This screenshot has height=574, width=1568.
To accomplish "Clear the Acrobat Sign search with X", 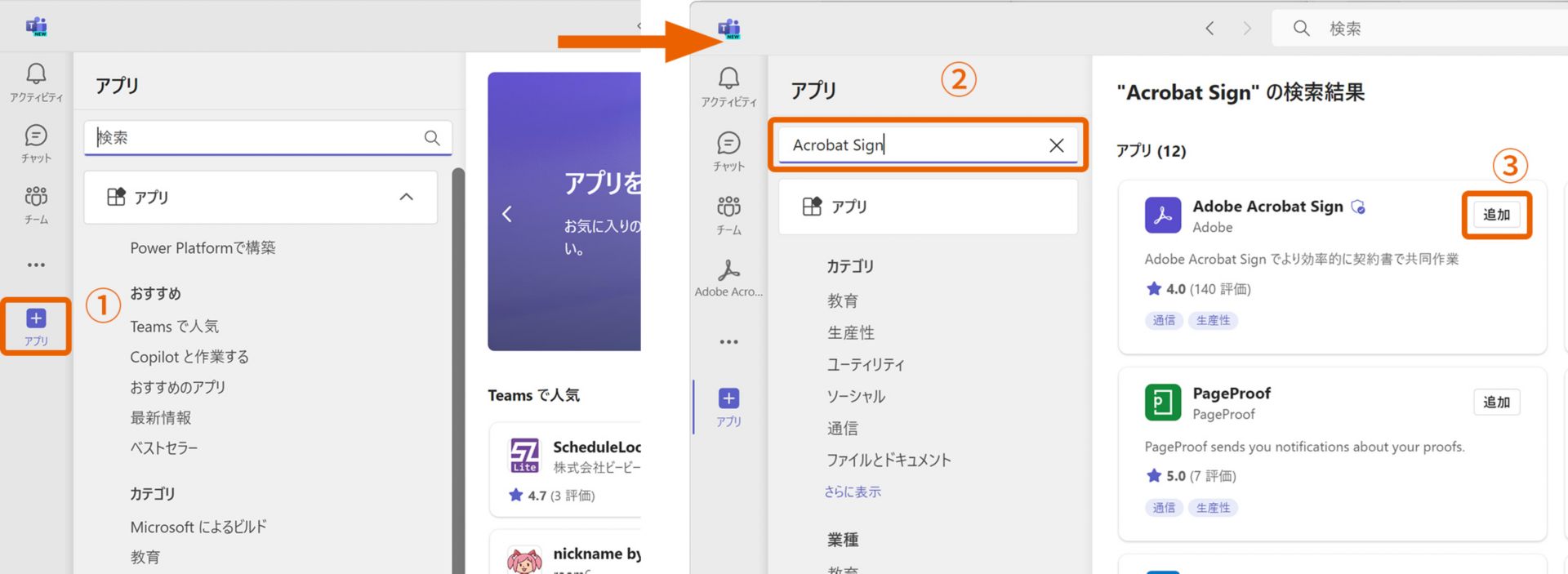I will (1056, 145).
